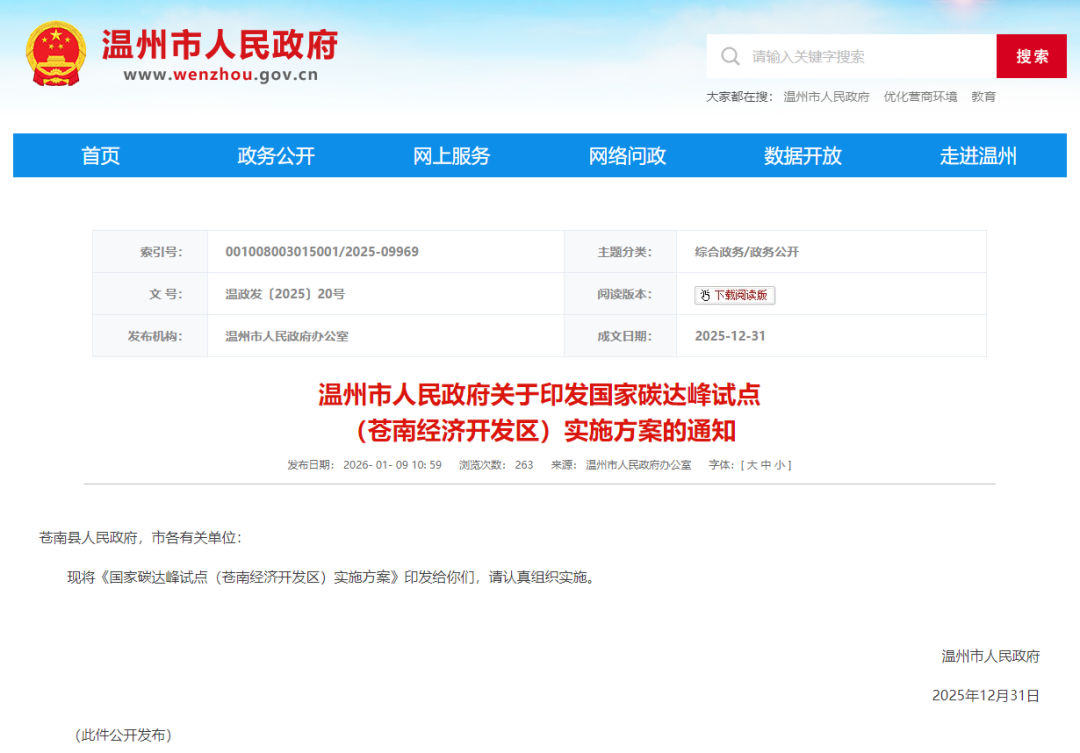The height and width of the screenshot is (753, 1080).
Task: Open the 教育 hot search link
Action: point(983,97)
